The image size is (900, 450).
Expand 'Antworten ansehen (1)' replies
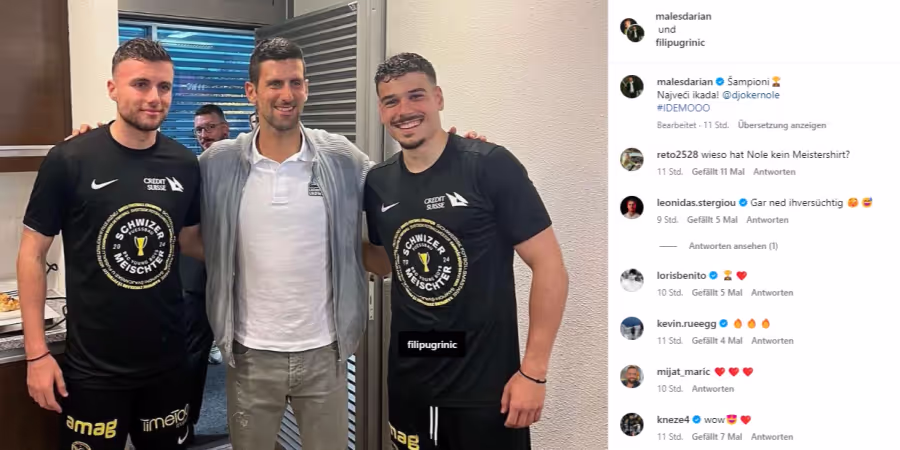tap(733, 246)
